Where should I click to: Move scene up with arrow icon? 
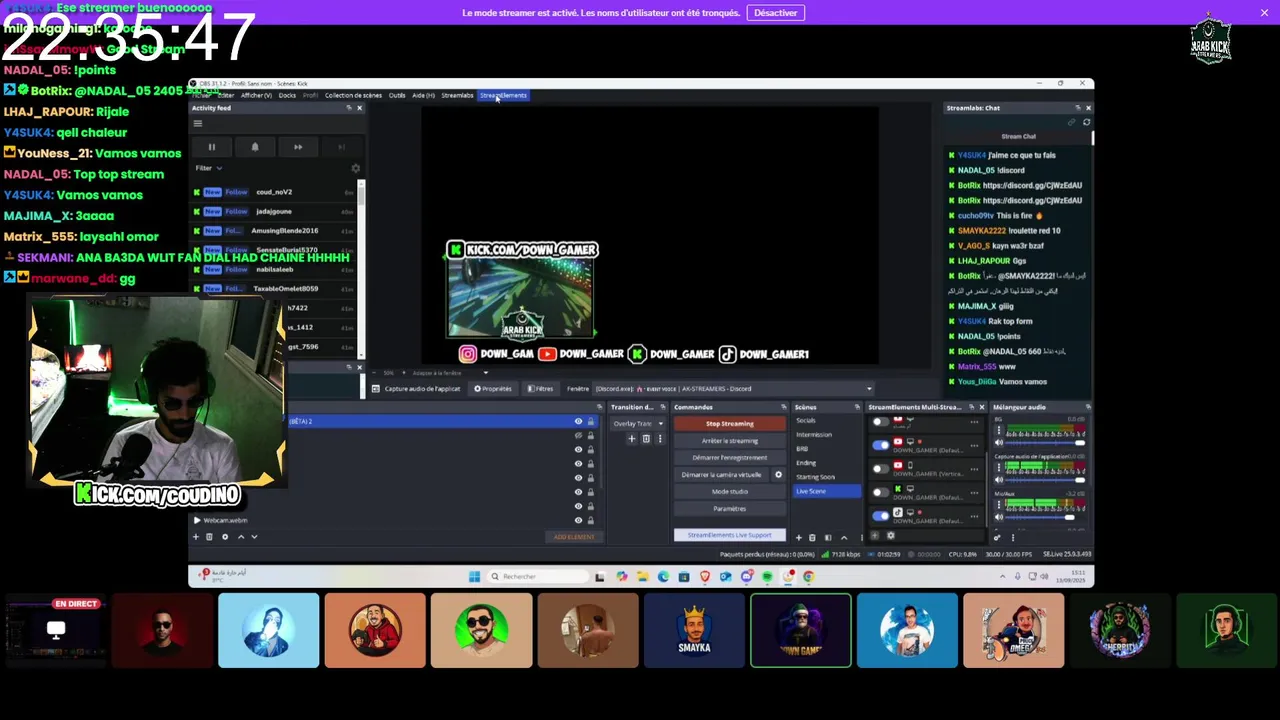pos(844,537)
